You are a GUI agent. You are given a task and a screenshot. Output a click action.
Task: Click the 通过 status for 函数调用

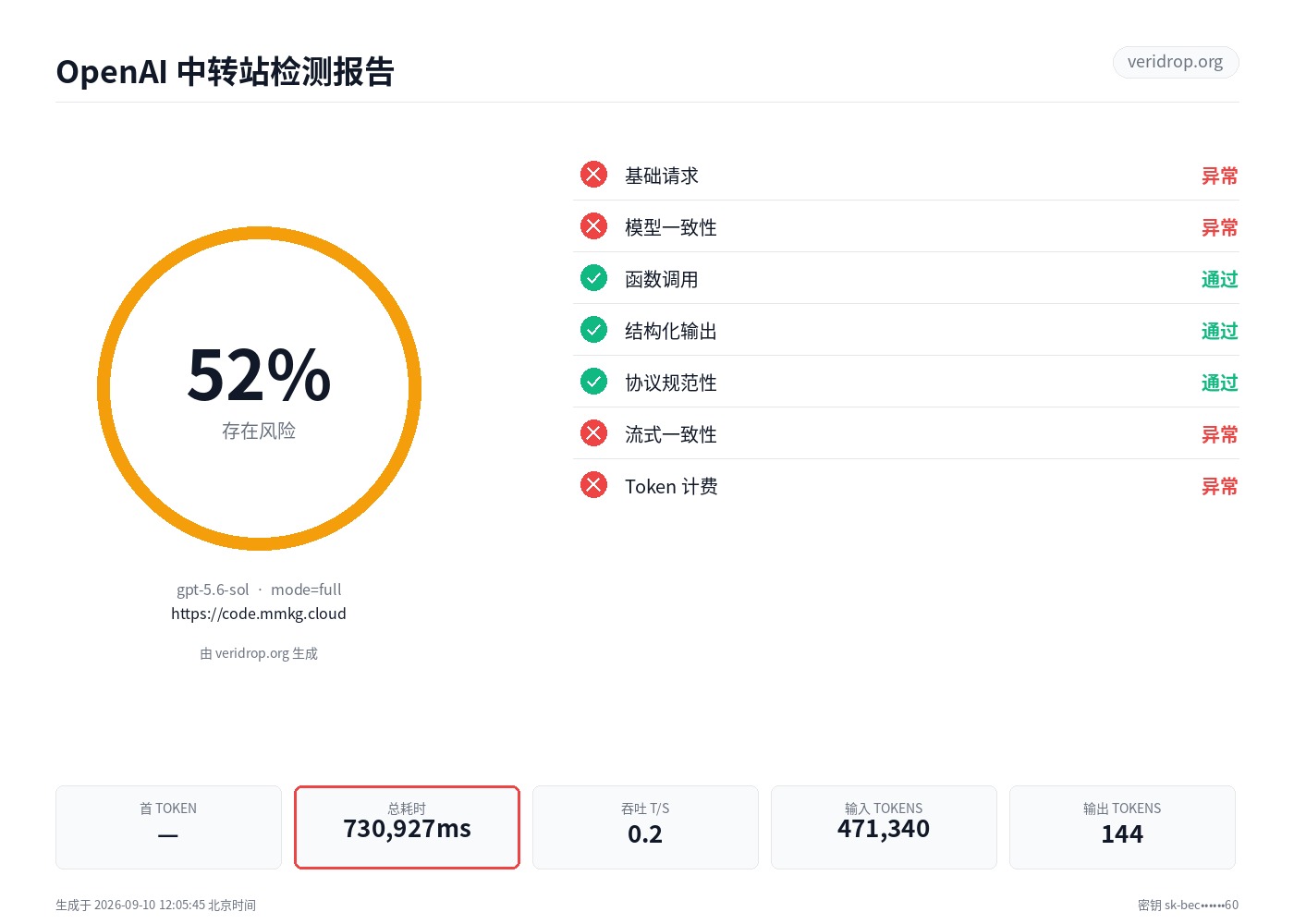click(x=1219, y=279)
